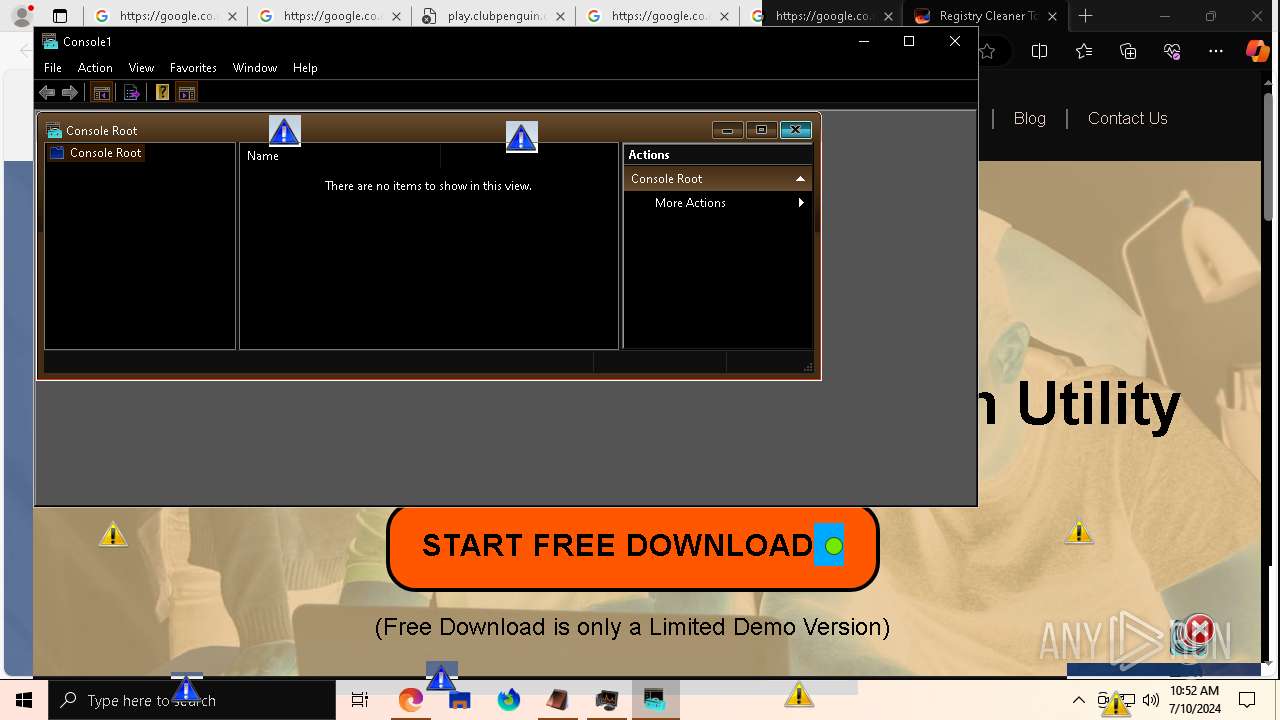The image size is (1280, 720).
Task: Click the Export List toolbar icon
Action: pyautogui.click(x=131, y=93)
